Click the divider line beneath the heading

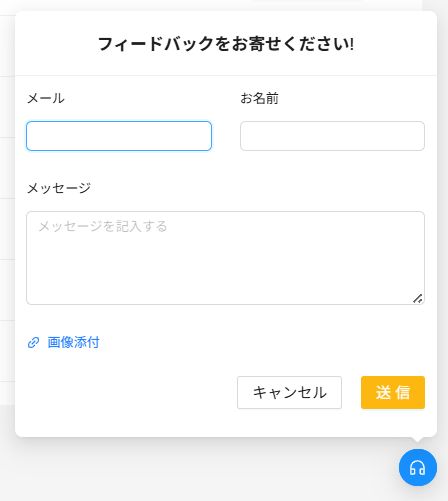(226, 76)
